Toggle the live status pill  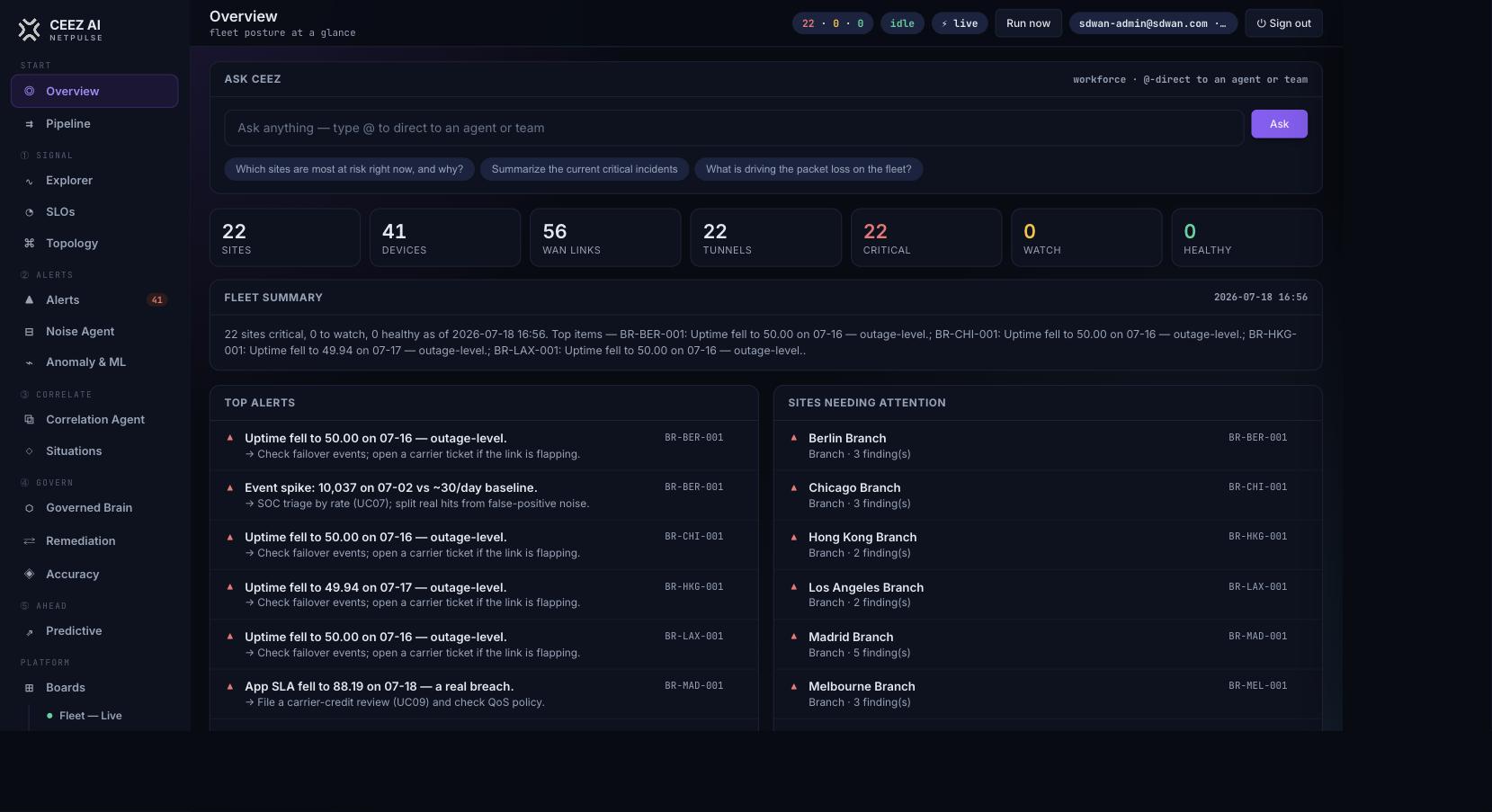[960, 23]
